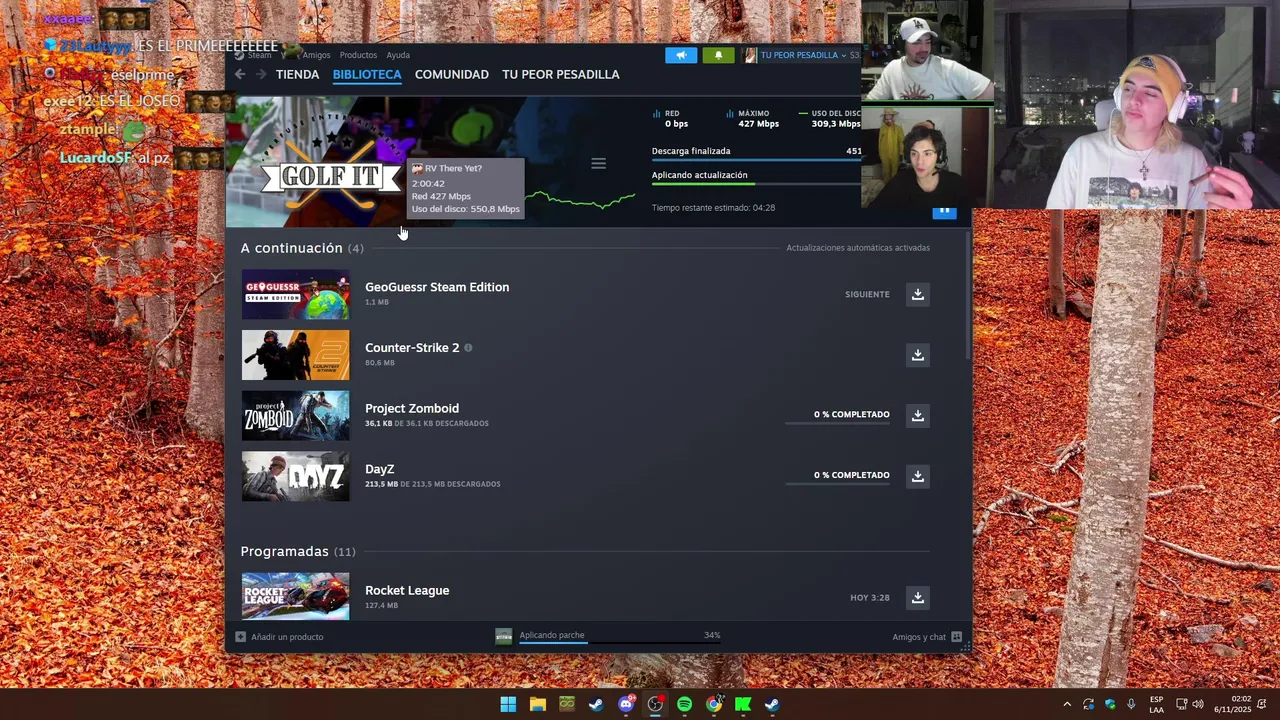
Task: Click the GeoGuessr thumbnail
Action: click(296, 294)
